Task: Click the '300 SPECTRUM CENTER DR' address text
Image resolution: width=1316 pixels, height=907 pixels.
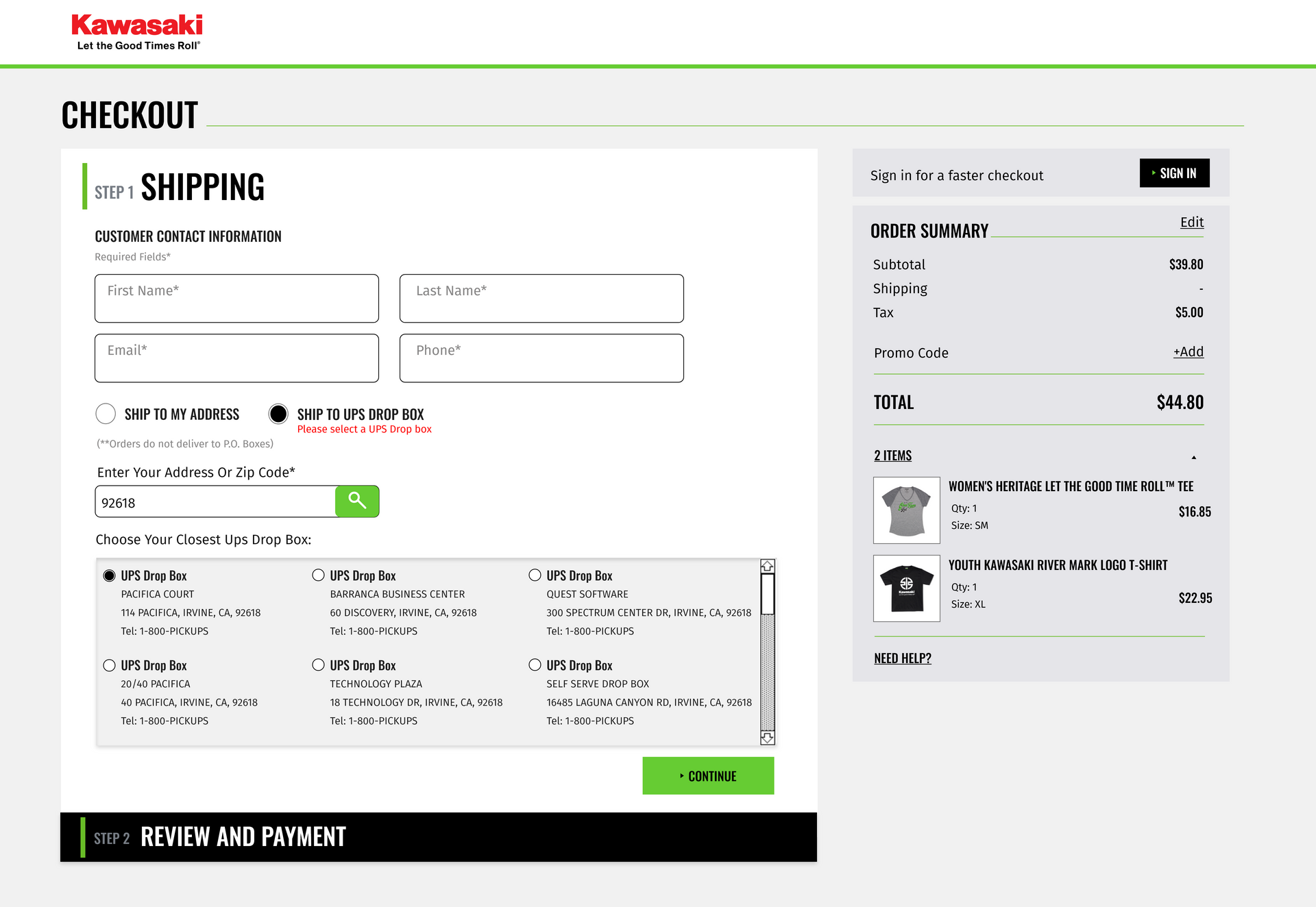Action: (x=649, y=613)
